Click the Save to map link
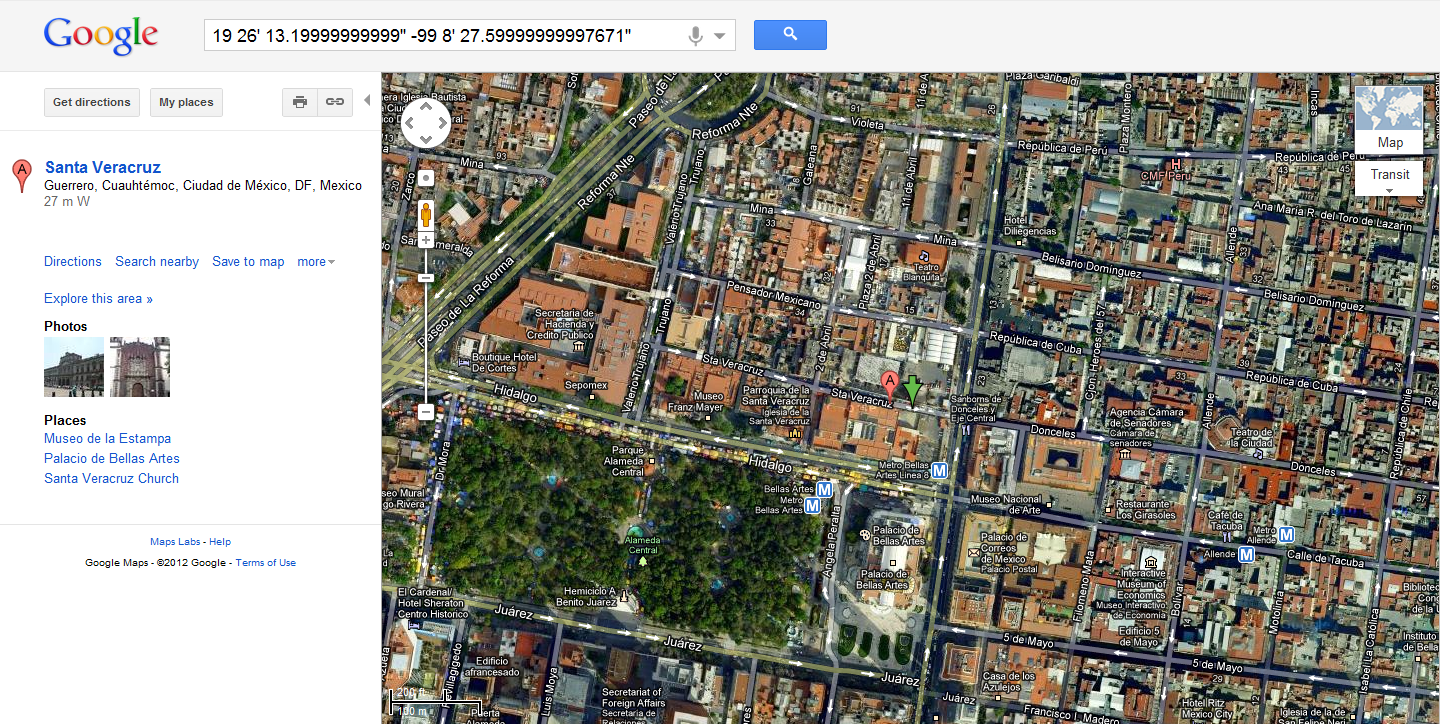The width and height of the screenshot is (1440, 724). [x=248, y=262]
